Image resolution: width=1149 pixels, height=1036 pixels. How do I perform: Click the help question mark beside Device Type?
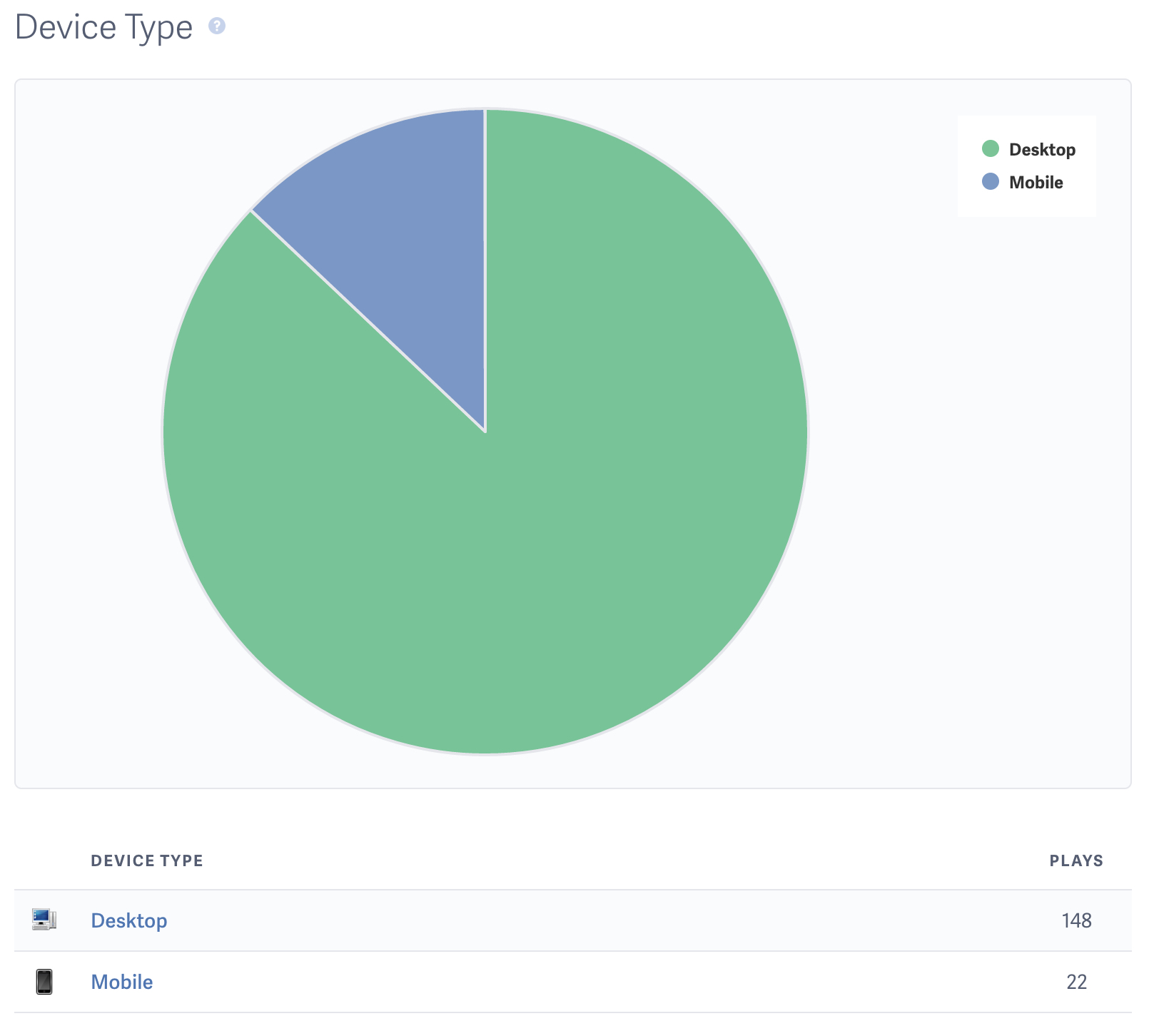tap(217, 26)
